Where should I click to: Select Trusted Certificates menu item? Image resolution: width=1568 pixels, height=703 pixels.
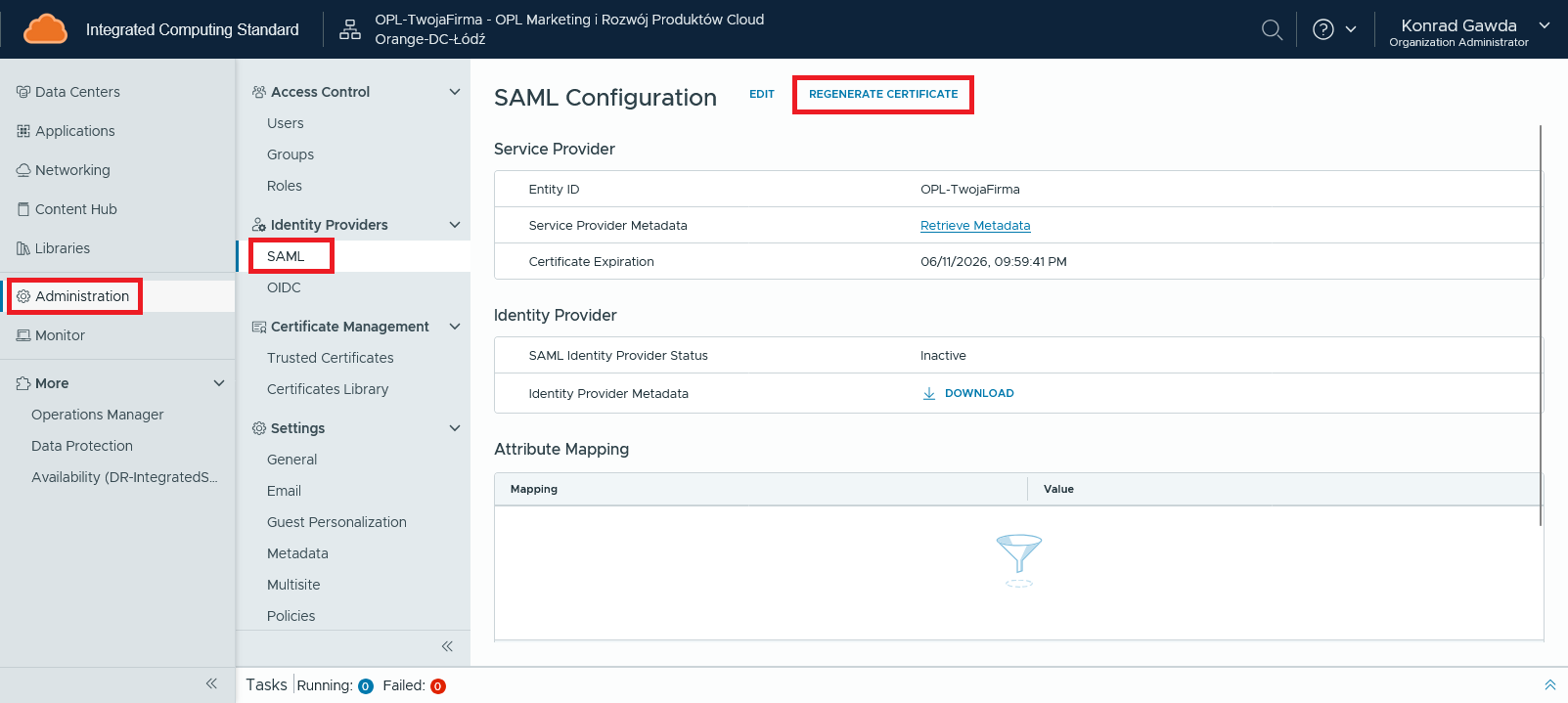click(331, 358)
